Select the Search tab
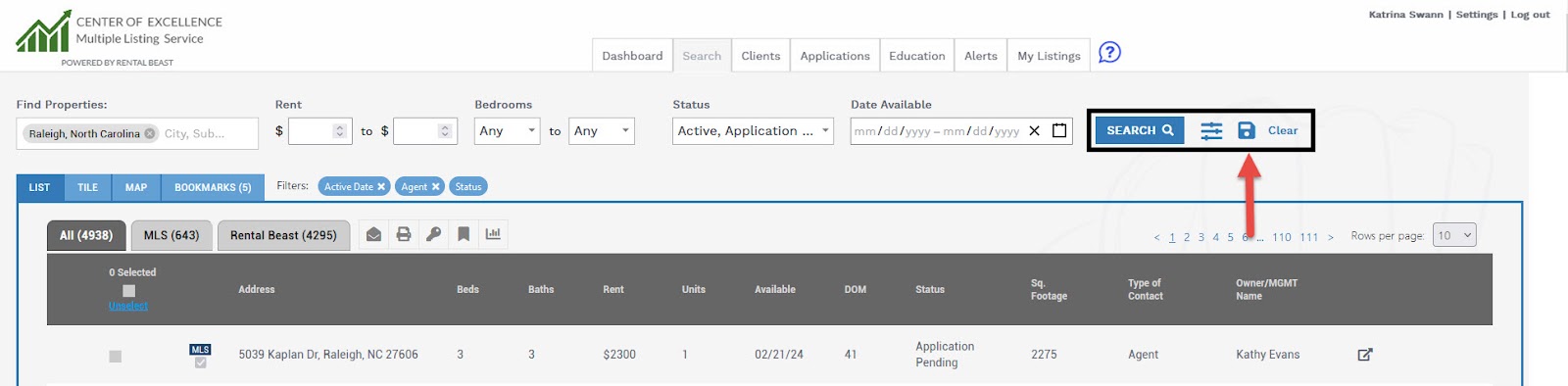The width and height of the screenshot is (1568, 386). 702,56
